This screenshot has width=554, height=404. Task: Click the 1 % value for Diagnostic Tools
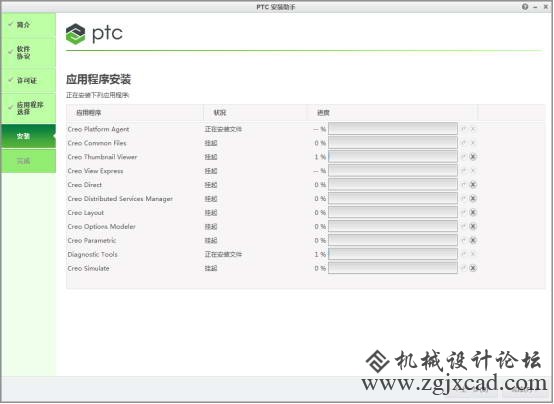coord(320,254)
